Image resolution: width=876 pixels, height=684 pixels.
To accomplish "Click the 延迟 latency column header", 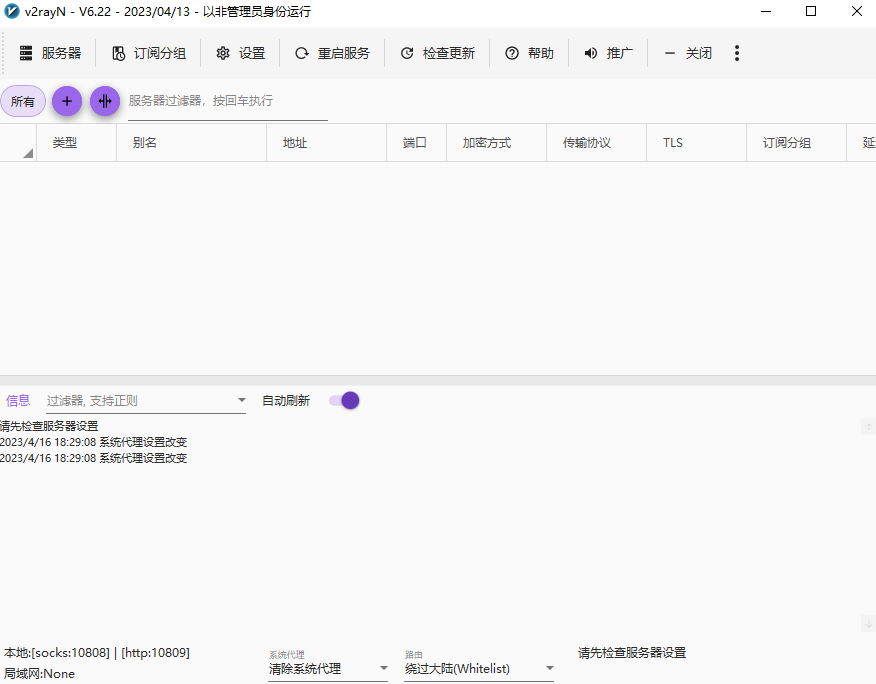I will tap(866, 142).
